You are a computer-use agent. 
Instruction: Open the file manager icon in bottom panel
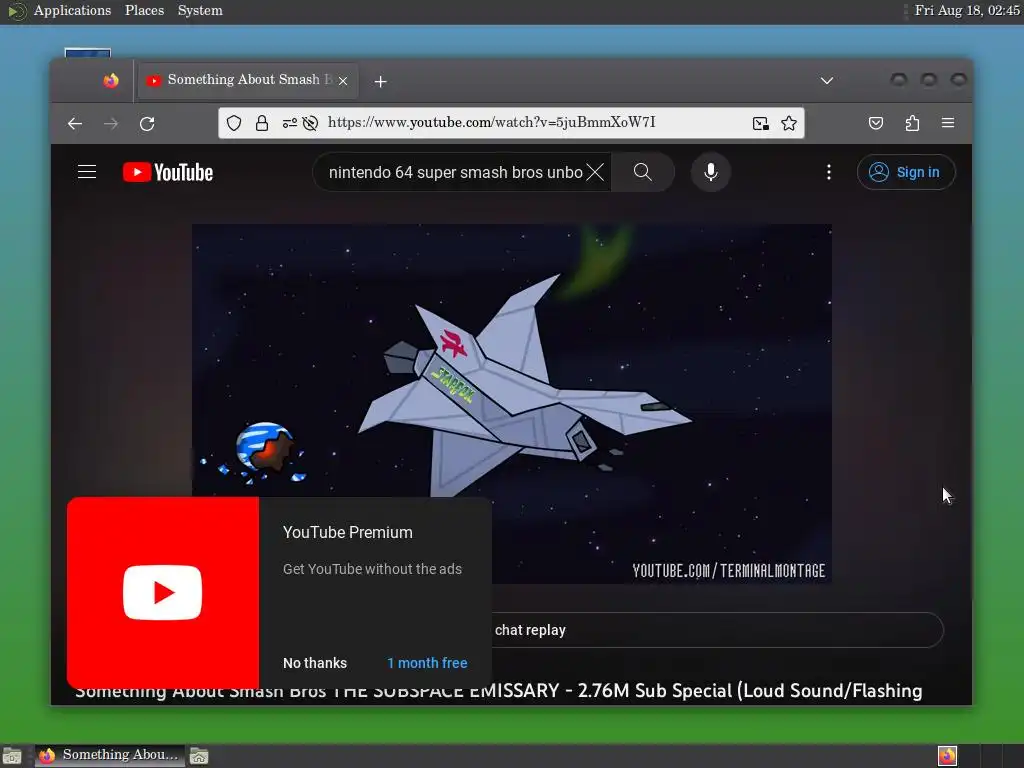click(x=199, y=756)
